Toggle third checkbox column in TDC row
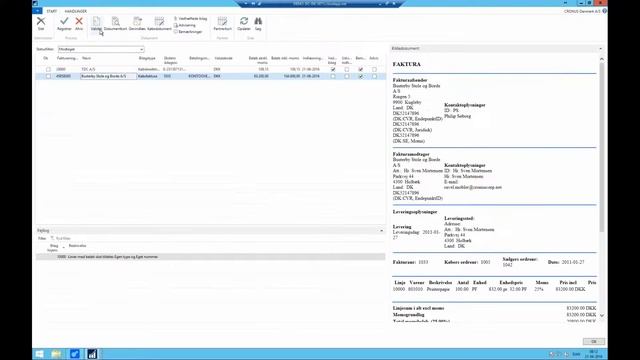Screen dimensions: 640x360 (x=347, y=69)
